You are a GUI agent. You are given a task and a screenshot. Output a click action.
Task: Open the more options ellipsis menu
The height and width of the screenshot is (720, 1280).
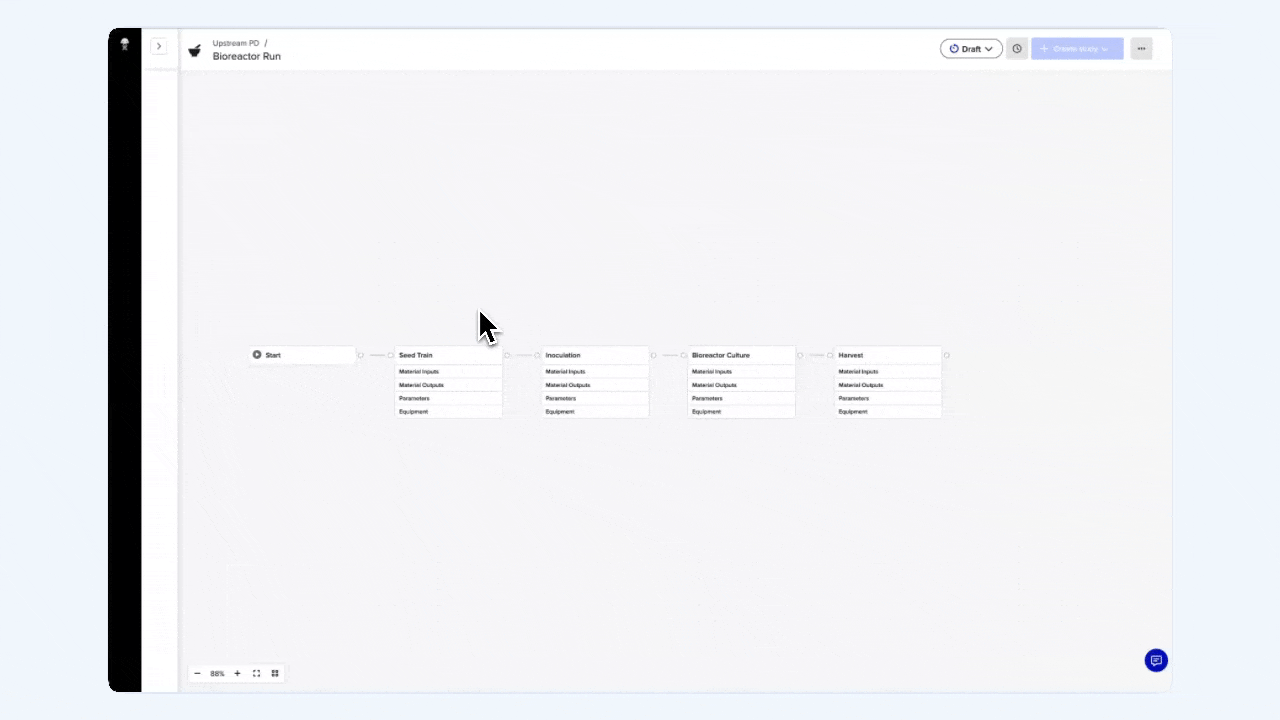pyautogui.click(x=1141, y=48)
